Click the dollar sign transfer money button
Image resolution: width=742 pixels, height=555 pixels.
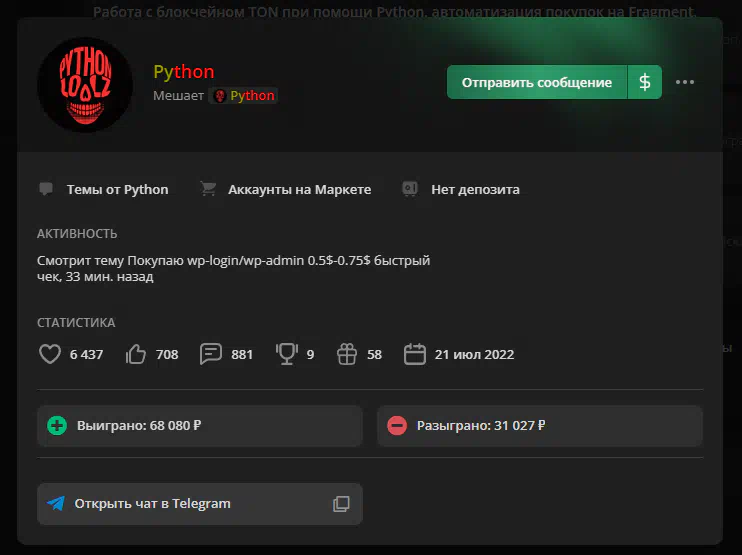tap(645, 82)
